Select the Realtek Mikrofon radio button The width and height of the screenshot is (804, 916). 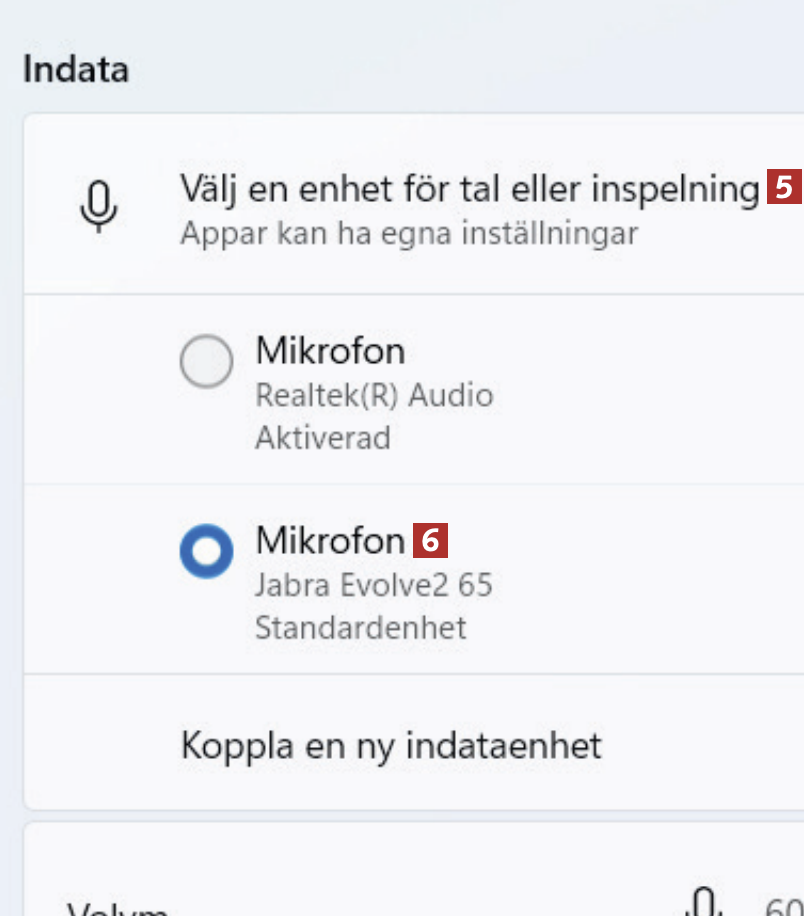(x=206, y=361)
